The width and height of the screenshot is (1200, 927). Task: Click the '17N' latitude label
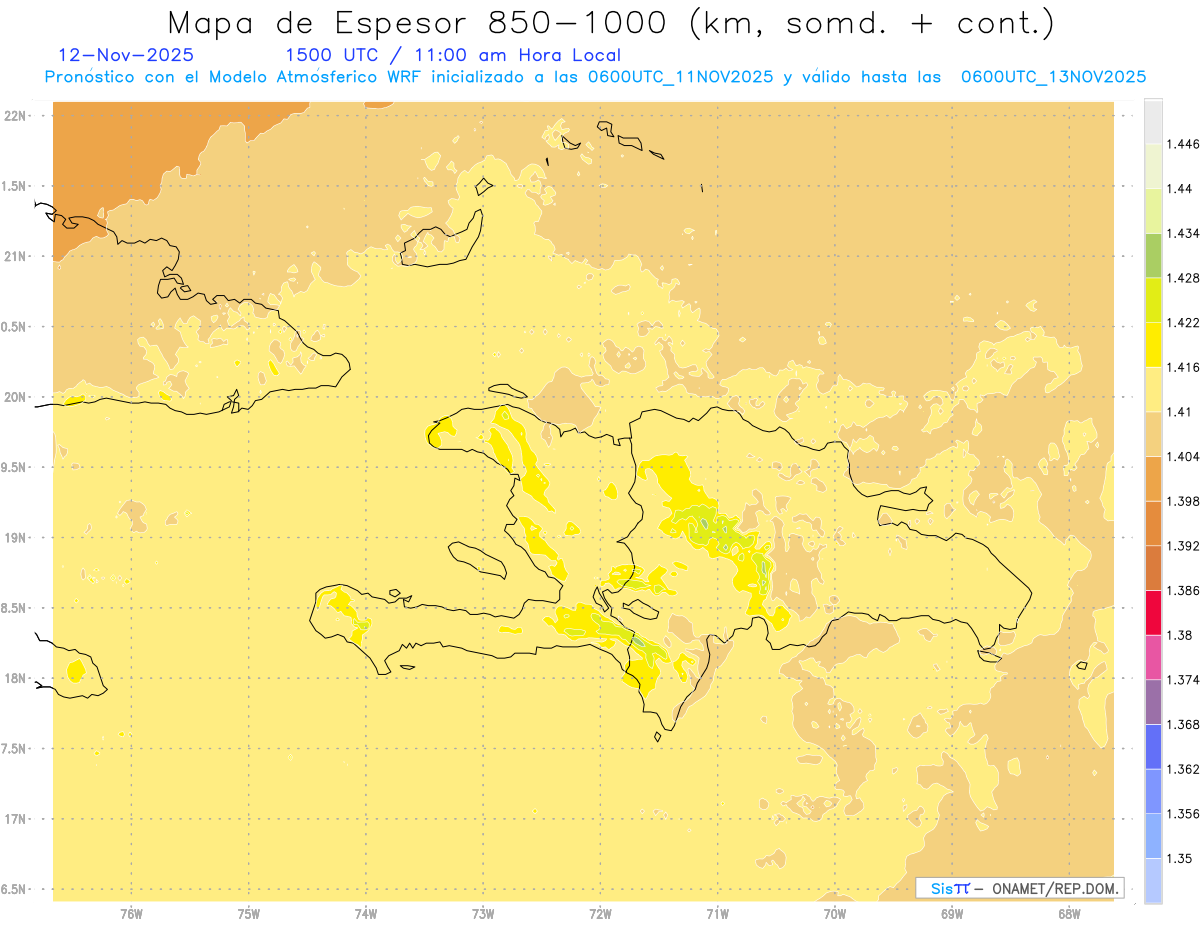[15, 819]
